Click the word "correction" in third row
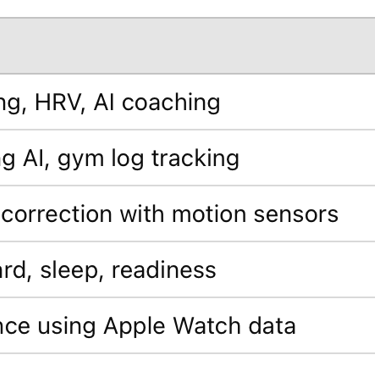This screenshot has width=375, height=366. (x=57, y=214)
